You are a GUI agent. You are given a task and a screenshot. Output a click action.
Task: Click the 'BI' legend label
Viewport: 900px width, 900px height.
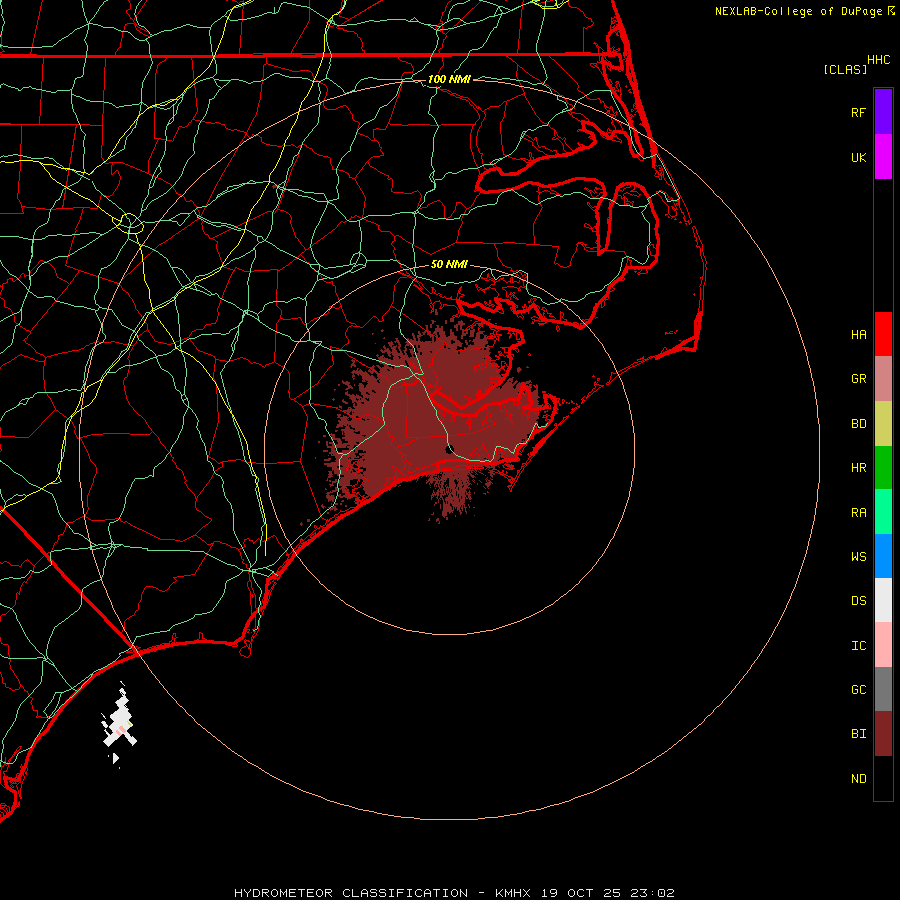pyautogui.click(x=859, y=734)
